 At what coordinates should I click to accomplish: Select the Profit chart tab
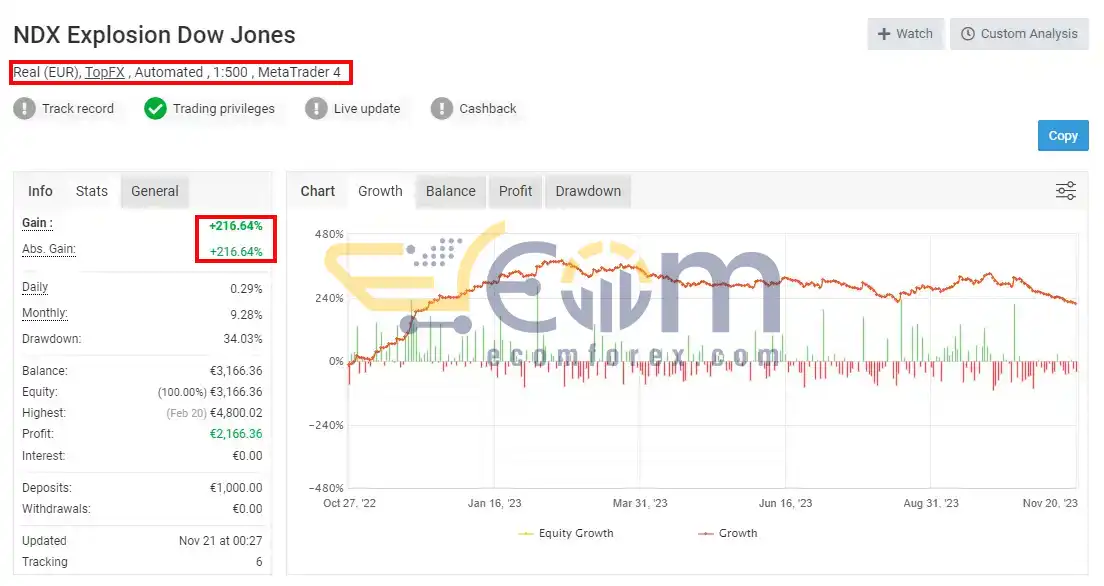[x=515, y=191]
